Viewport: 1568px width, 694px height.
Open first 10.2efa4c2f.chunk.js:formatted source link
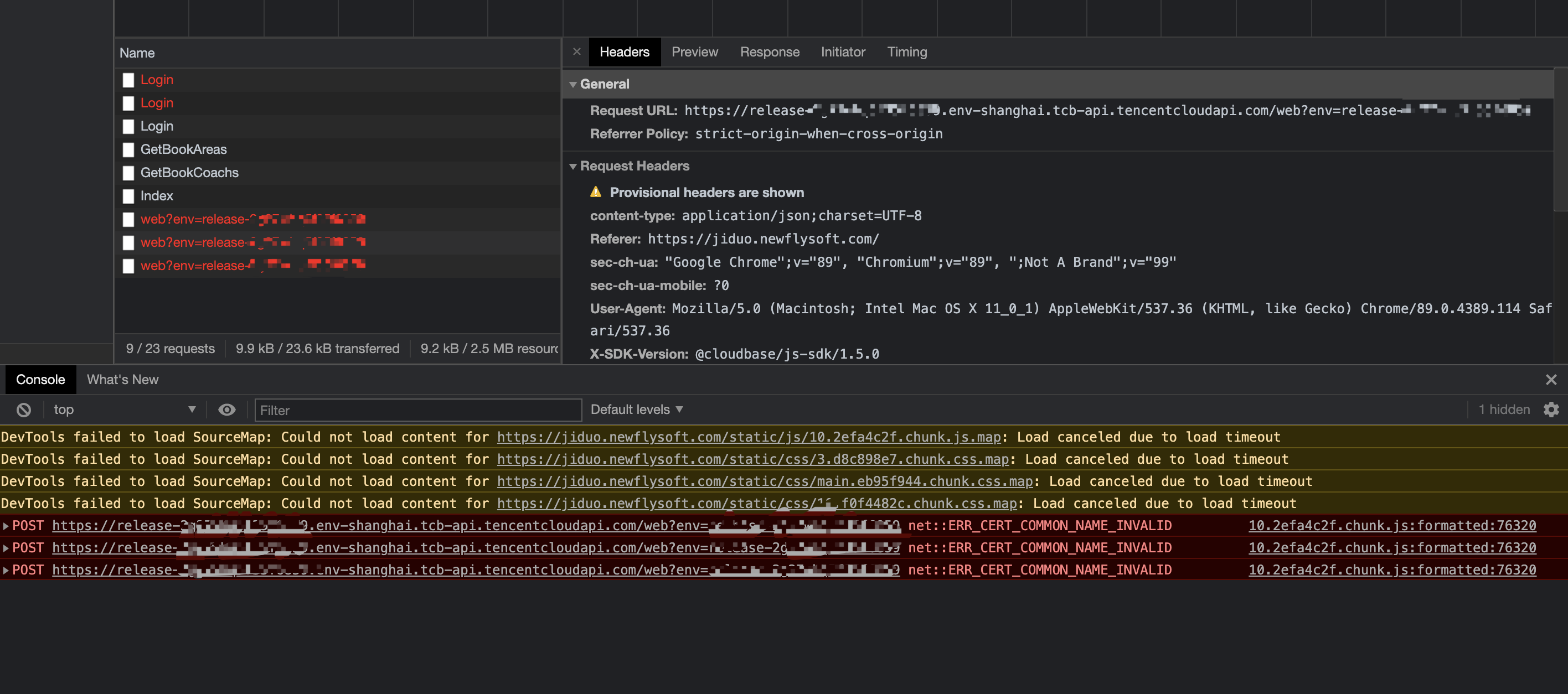point(1391,526)
